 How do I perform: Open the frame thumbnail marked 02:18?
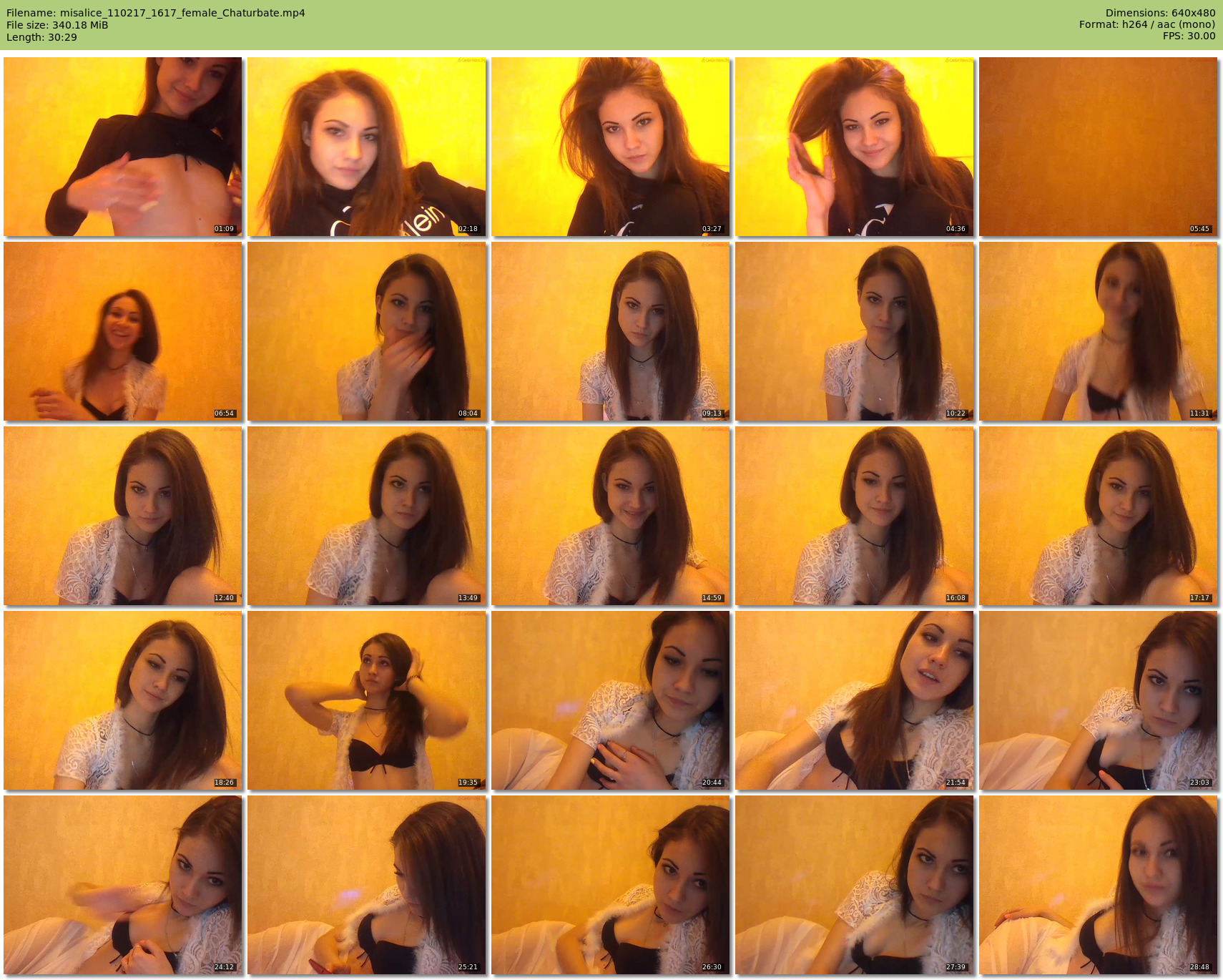pos(367,147)
